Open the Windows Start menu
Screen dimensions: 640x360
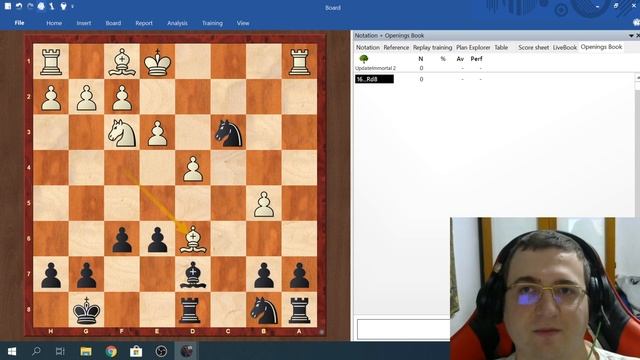pos(11,351)
